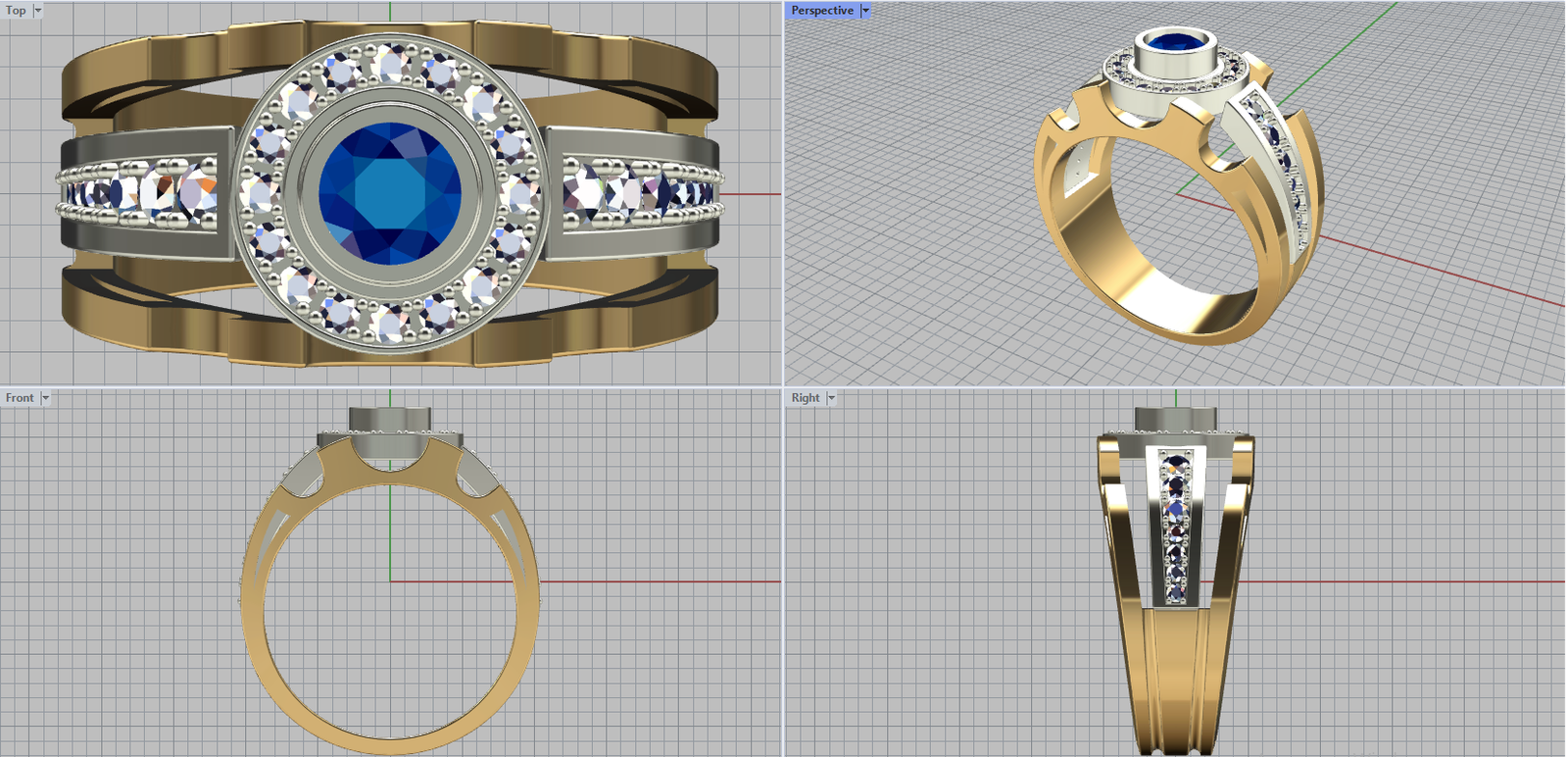This screenshot has width=1568, height=757.
Task: Activate the Right viewport title label
Action: click(x=806, y=398)
